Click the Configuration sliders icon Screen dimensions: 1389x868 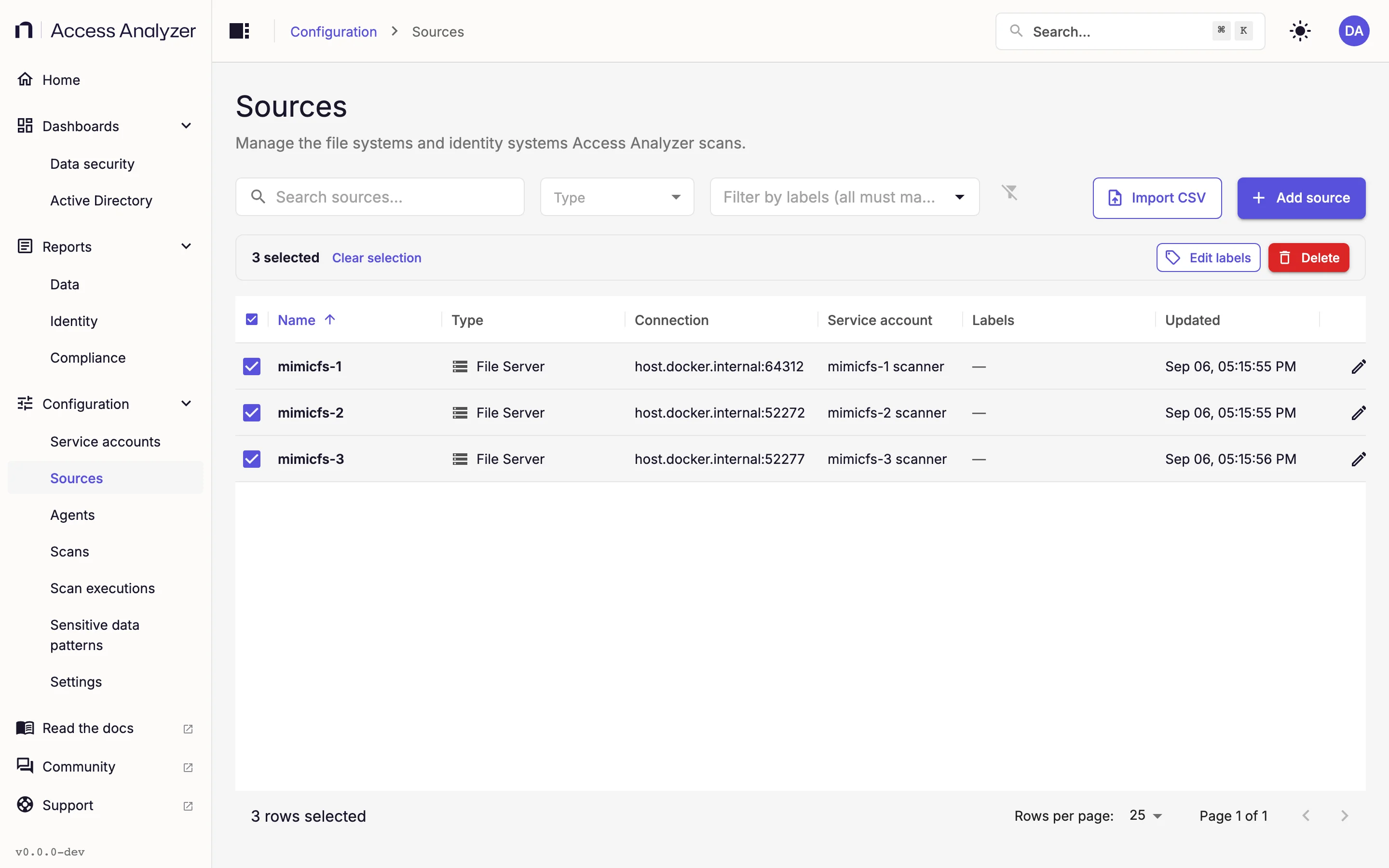pos(25,404)
